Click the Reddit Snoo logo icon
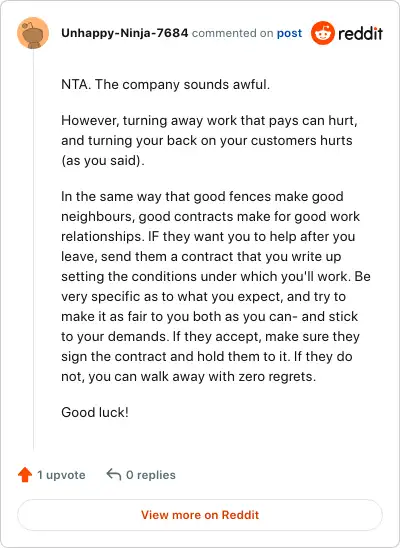The height and width of the screenshot is (548, 400). [x=322, y=33]
